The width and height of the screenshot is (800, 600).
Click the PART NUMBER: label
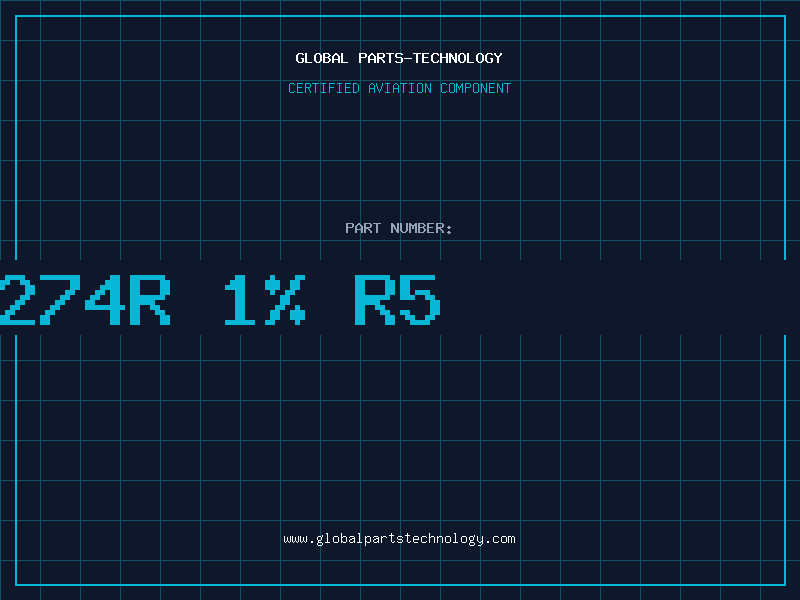tap(398, 228)
